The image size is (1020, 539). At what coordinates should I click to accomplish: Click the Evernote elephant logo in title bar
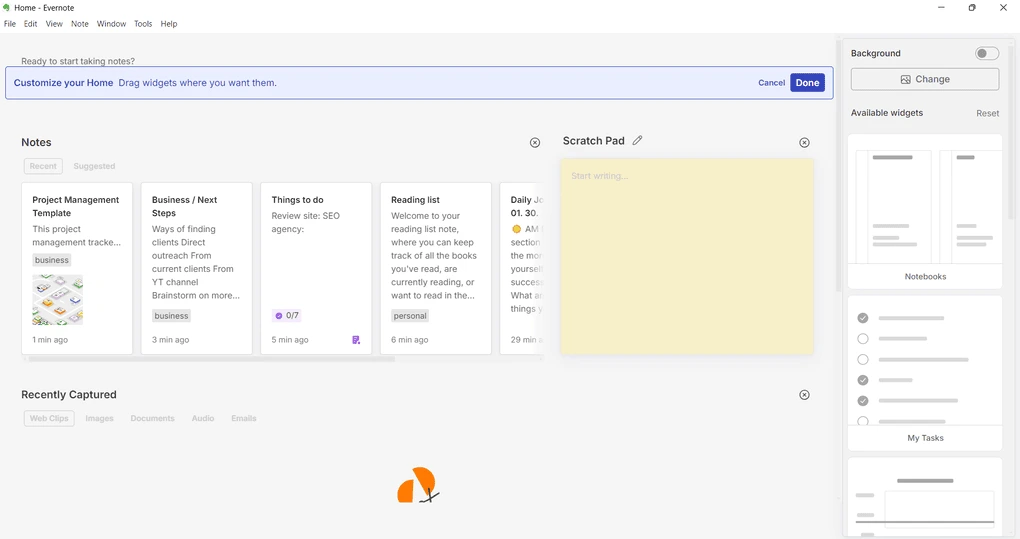(7, 8)
